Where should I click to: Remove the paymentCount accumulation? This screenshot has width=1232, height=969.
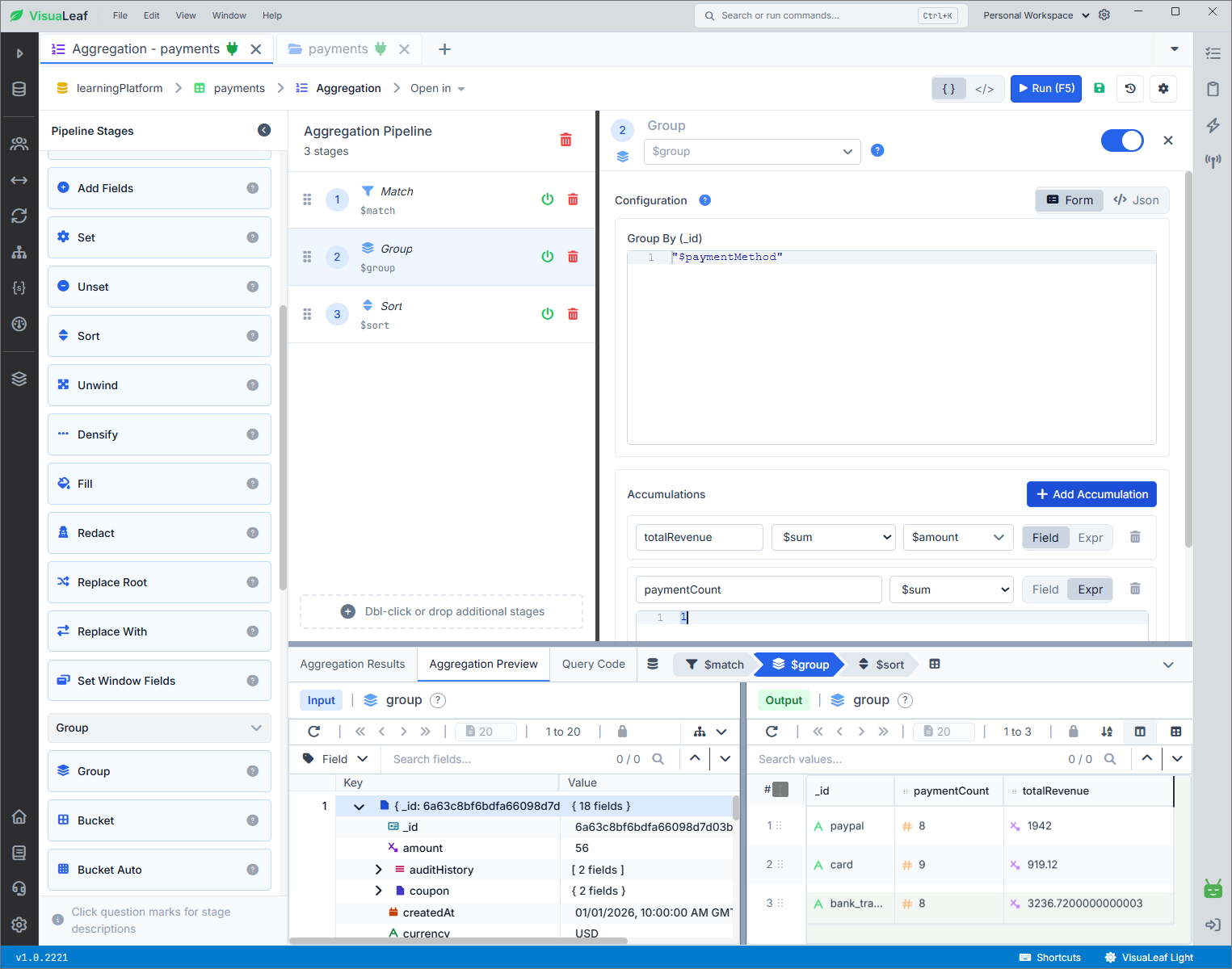(1135, 589)
